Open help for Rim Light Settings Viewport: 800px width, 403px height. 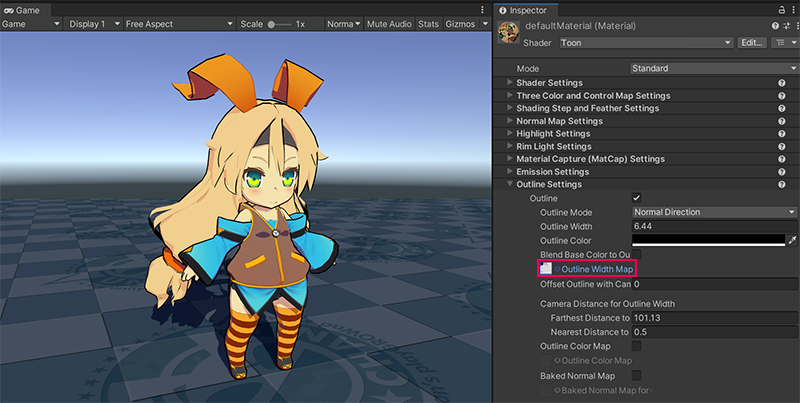782,146
